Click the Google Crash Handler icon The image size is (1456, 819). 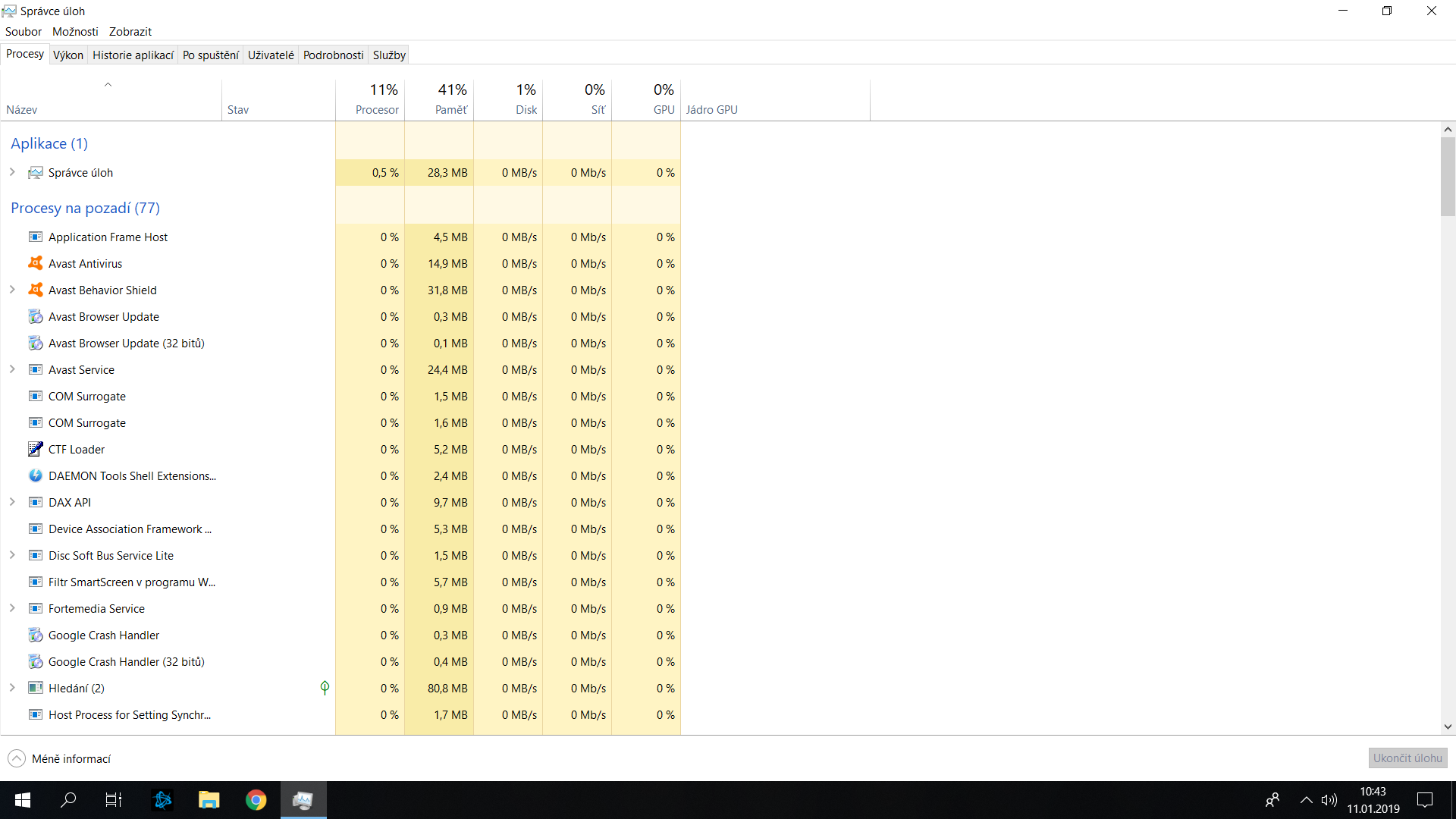tap(36, 635)
